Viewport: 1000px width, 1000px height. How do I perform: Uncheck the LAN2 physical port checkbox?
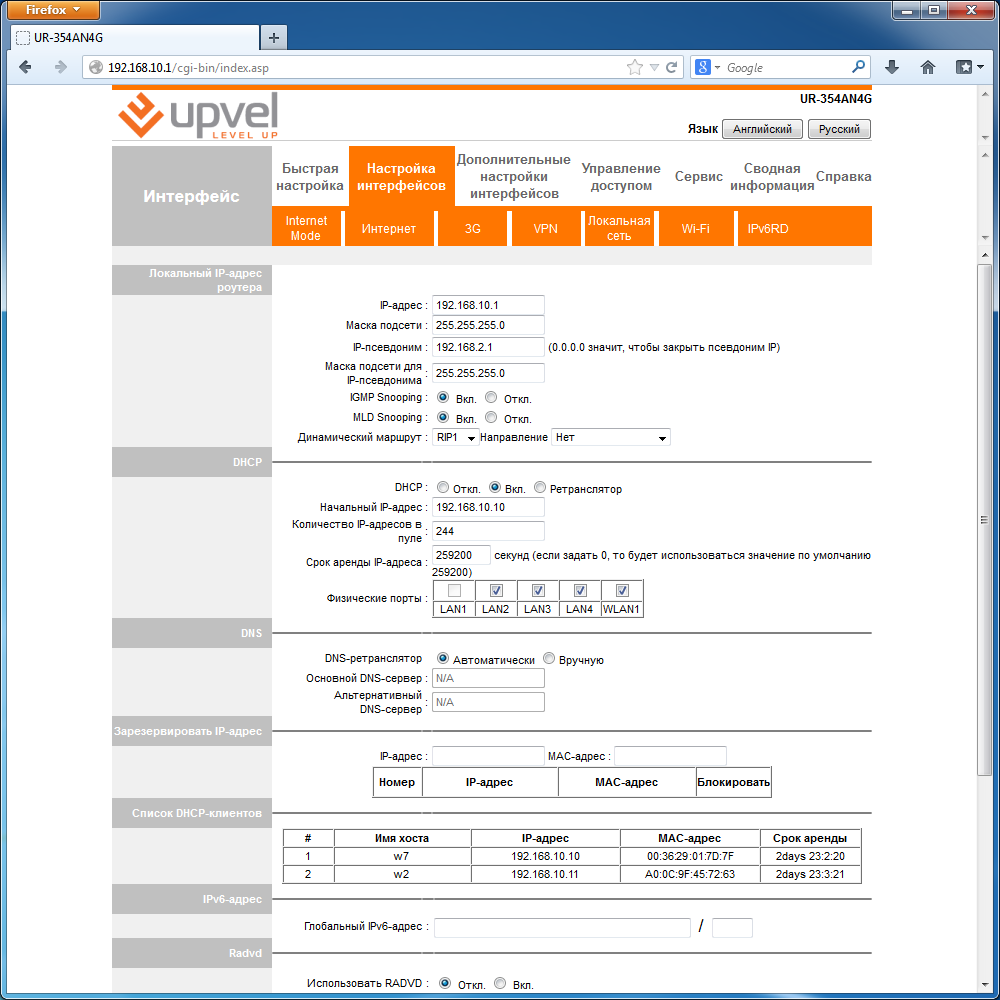(496, 591)
